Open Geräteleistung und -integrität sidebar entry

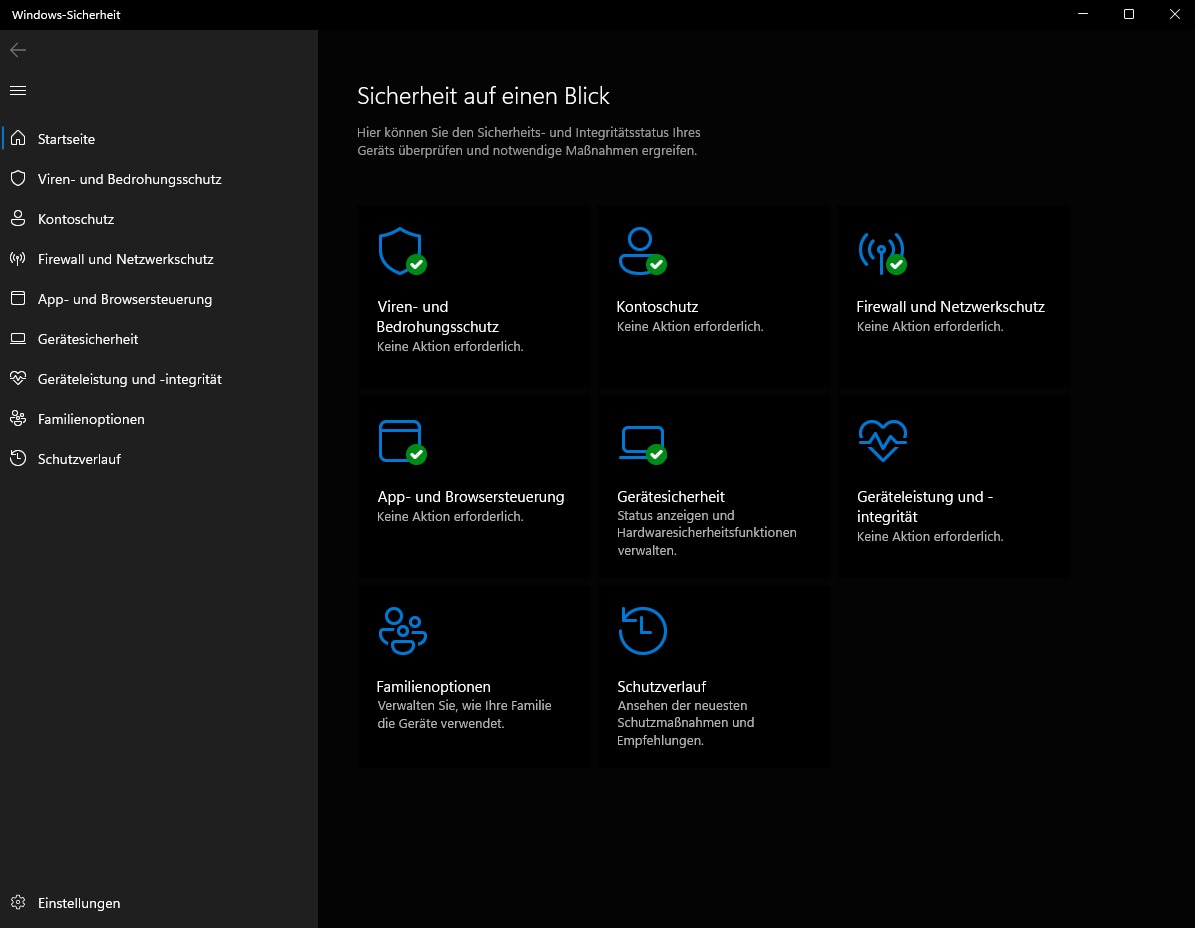[129, 379]
